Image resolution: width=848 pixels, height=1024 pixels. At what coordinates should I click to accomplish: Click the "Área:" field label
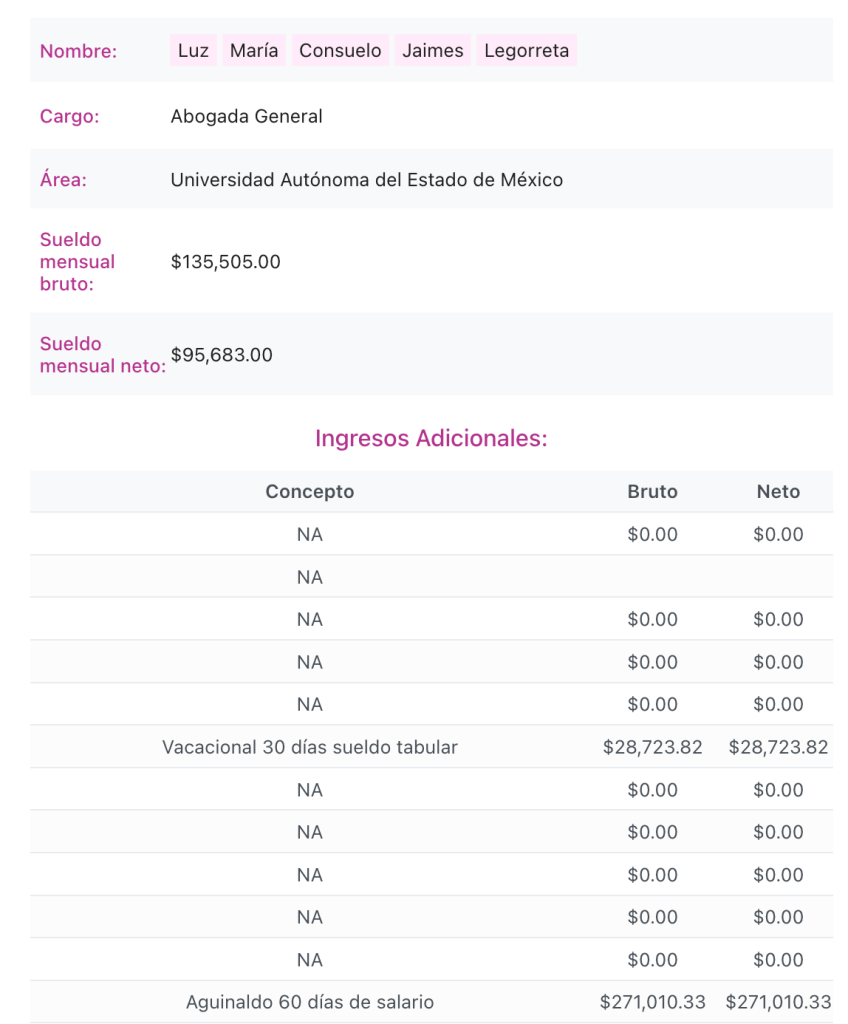[63, 180]
